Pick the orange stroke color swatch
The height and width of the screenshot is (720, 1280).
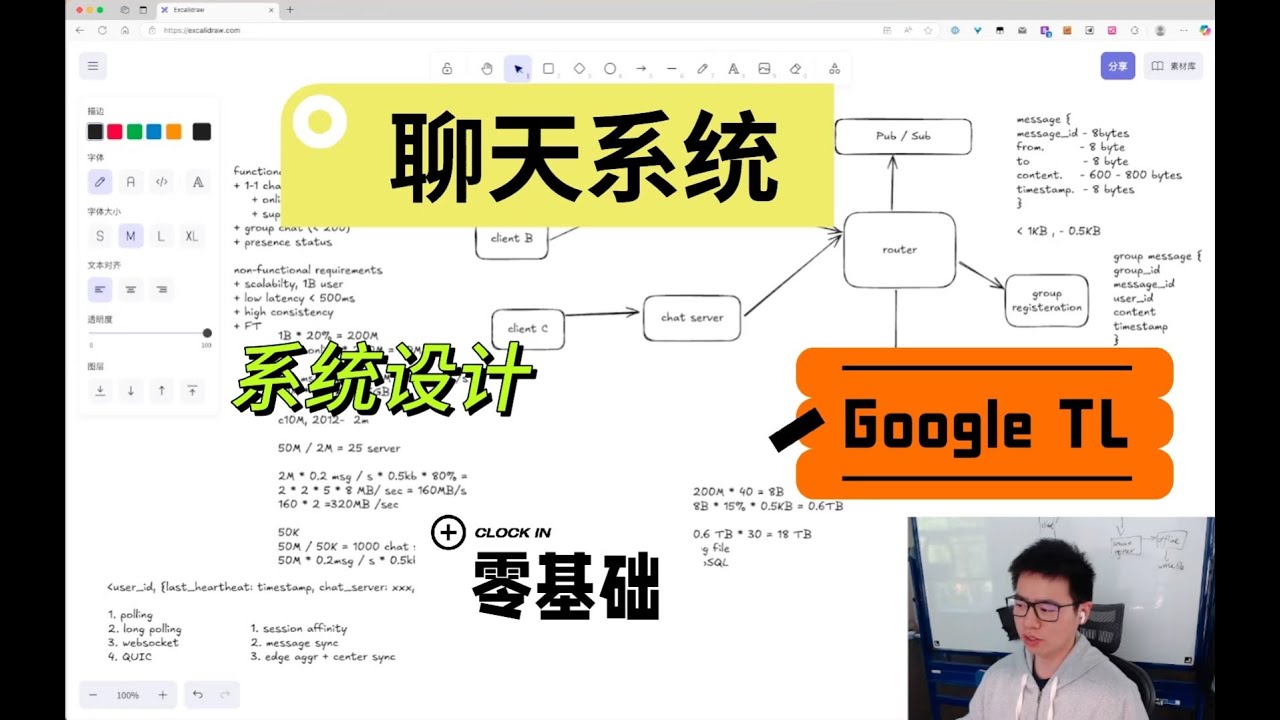[174, 132]
